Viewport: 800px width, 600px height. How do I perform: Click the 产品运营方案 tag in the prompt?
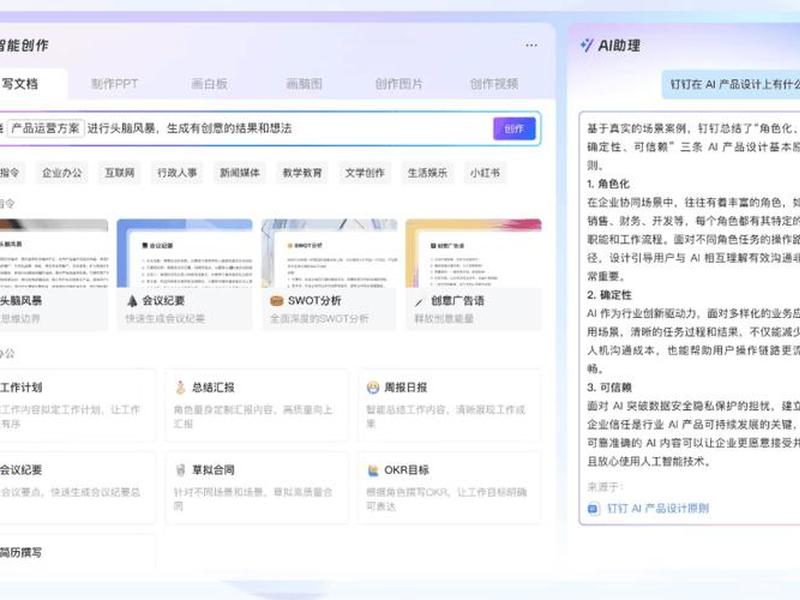point(46,128)
